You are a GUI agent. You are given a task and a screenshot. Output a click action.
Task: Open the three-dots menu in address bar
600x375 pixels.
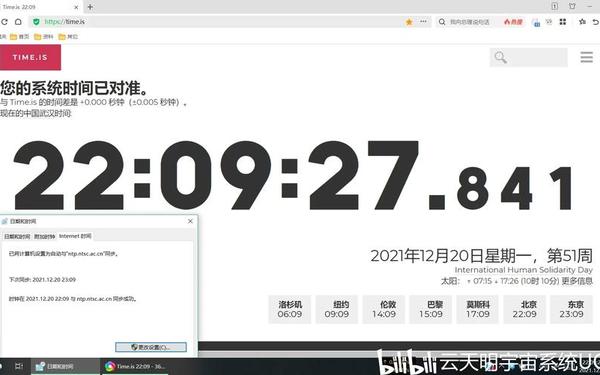click(x=423, y=21)
